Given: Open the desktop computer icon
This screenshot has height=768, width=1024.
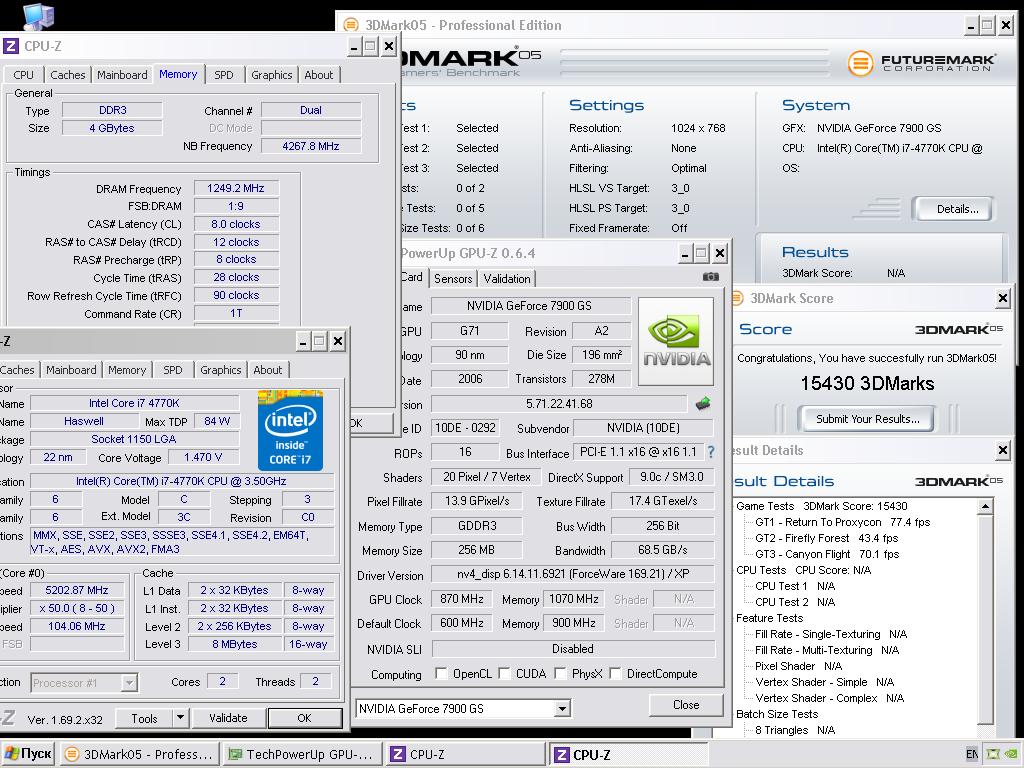Looking at the screenshot, I should [x=38, y=15].
